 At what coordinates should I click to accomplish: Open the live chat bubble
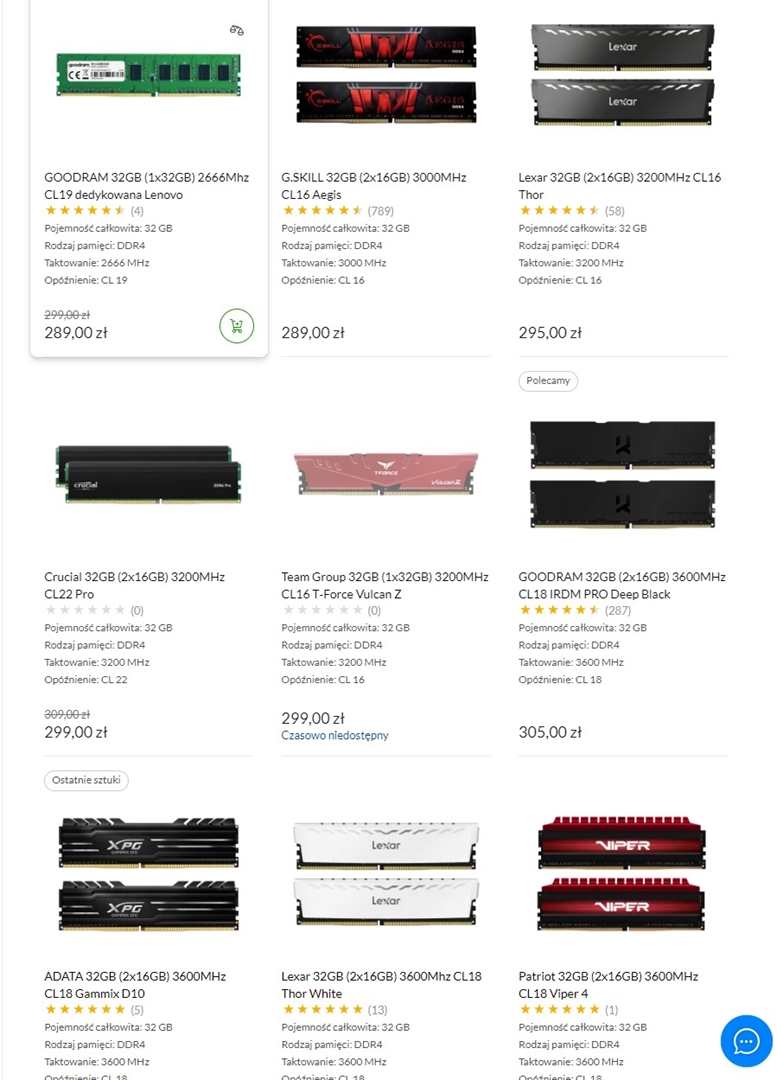(x=746, y=1041)
